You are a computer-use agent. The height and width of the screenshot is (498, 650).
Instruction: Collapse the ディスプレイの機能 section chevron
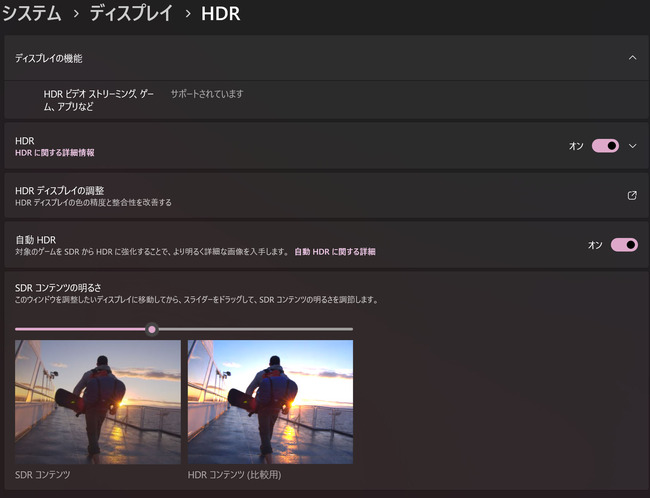tap(632, 58)
